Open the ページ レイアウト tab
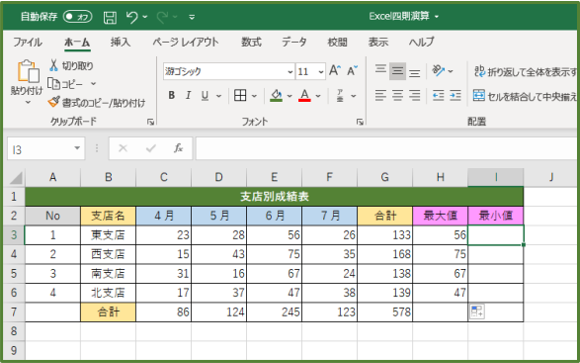 tap(185, 42)
